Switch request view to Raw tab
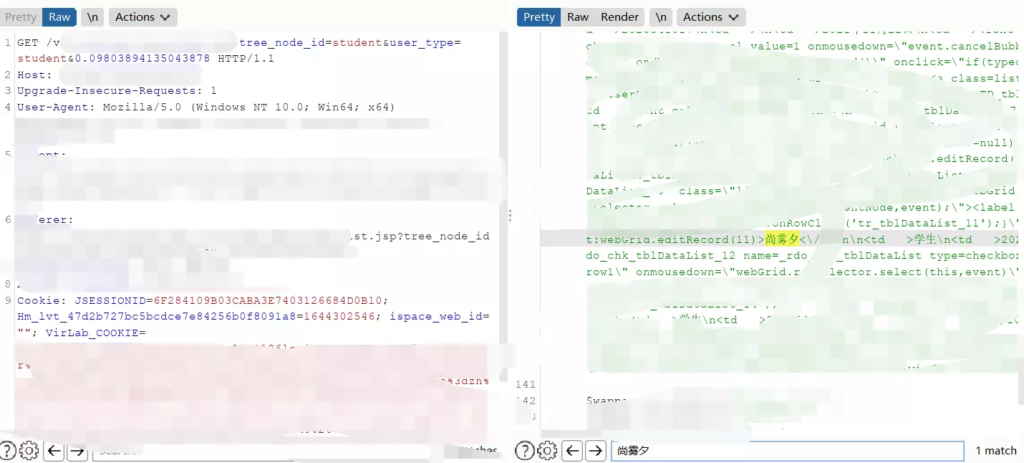Image resolution: width=1024 pixels, height=463 pixels. point(59,17)
